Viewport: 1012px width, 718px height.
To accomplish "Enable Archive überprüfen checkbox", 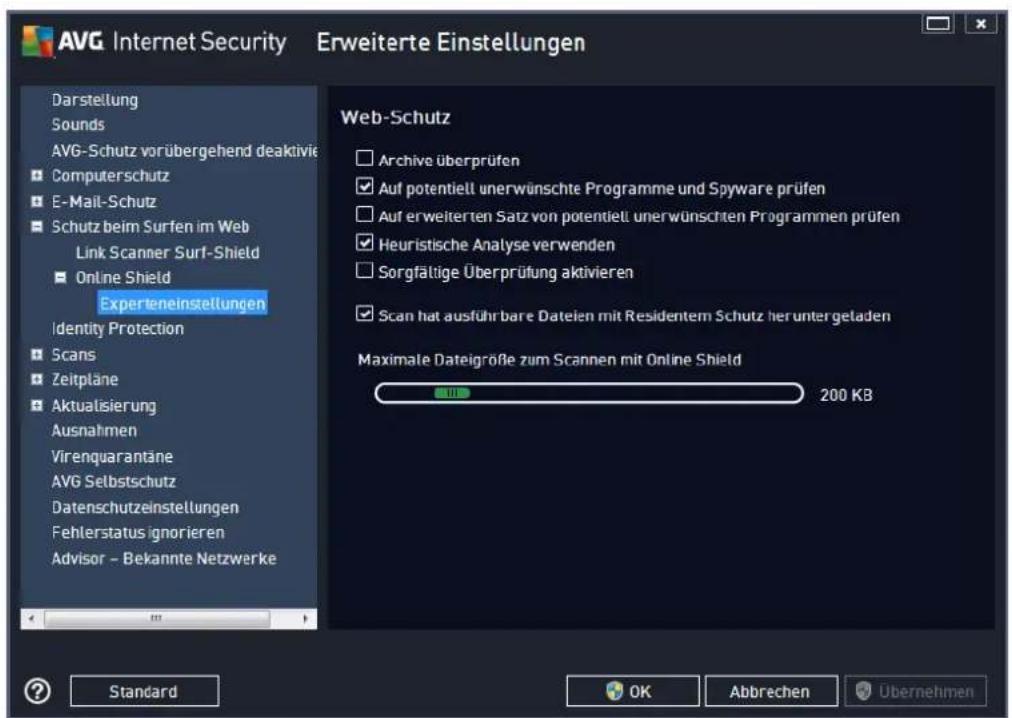I will pos(365,158).
